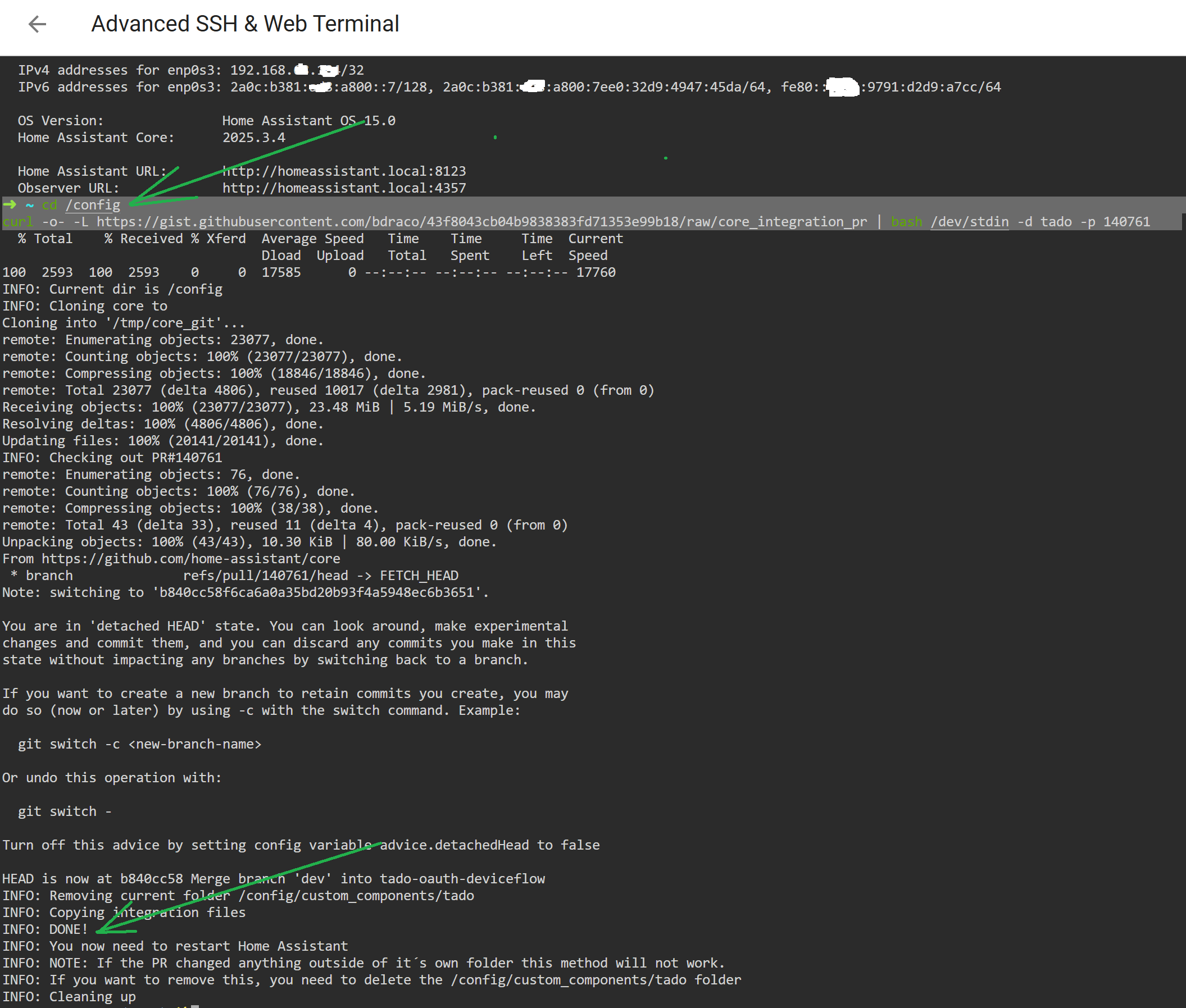This screenshot has height=1008, width=1186.
Task: Open the homeassistant.local:8123 URL
Action: (x=343, y=171)
